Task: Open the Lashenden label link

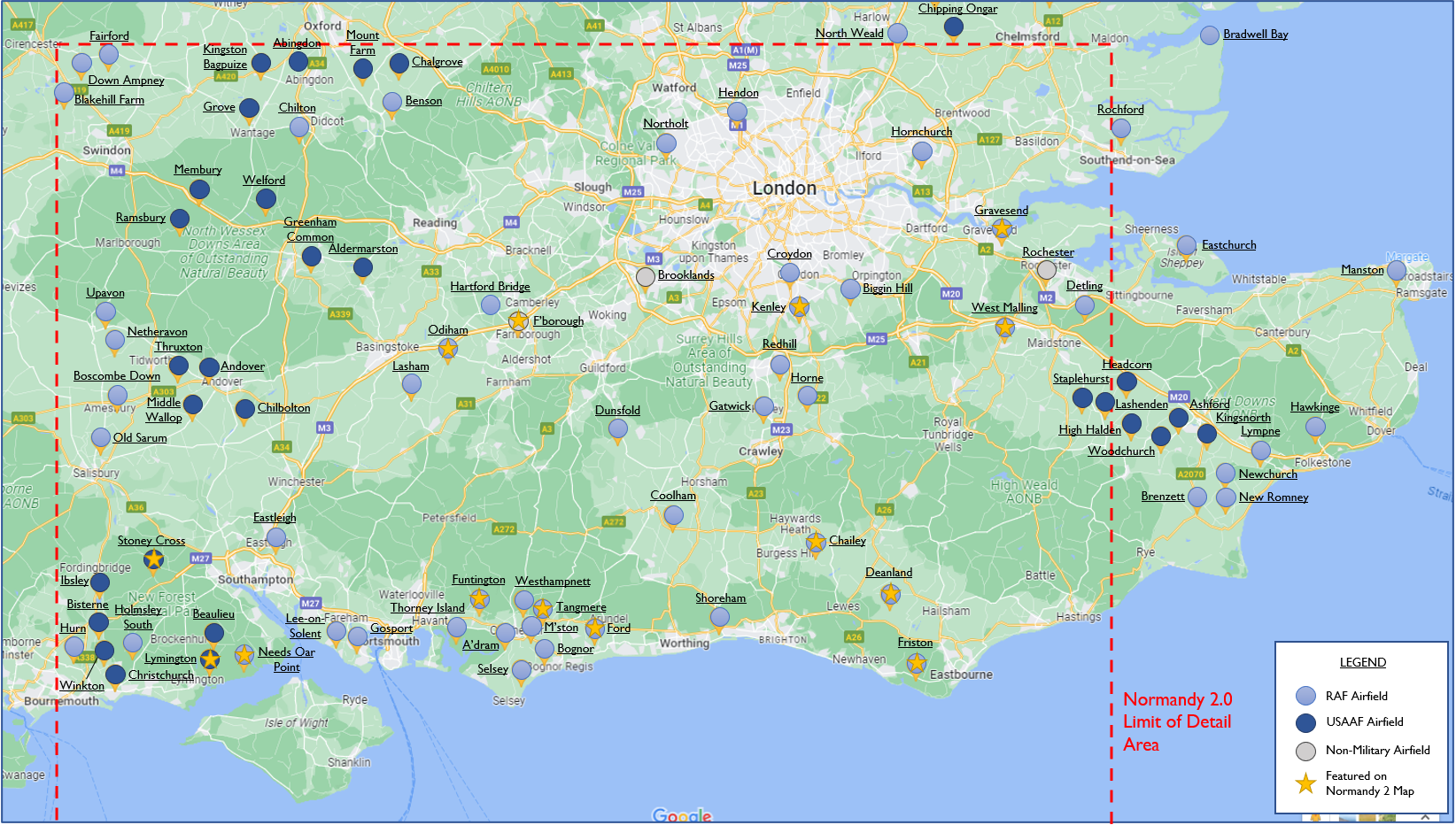Action: click(x=1142, y=404)
